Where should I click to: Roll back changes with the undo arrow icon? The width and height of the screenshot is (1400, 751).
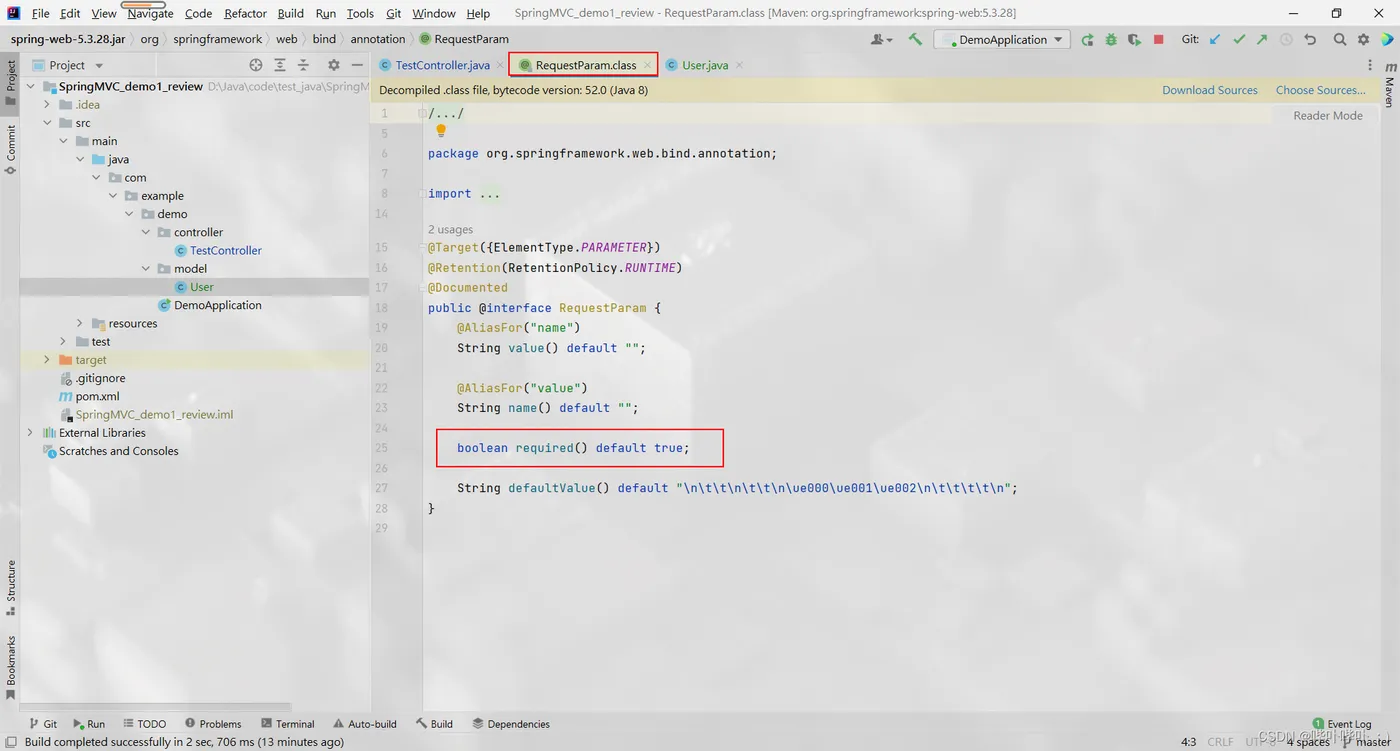point(1310,39)
